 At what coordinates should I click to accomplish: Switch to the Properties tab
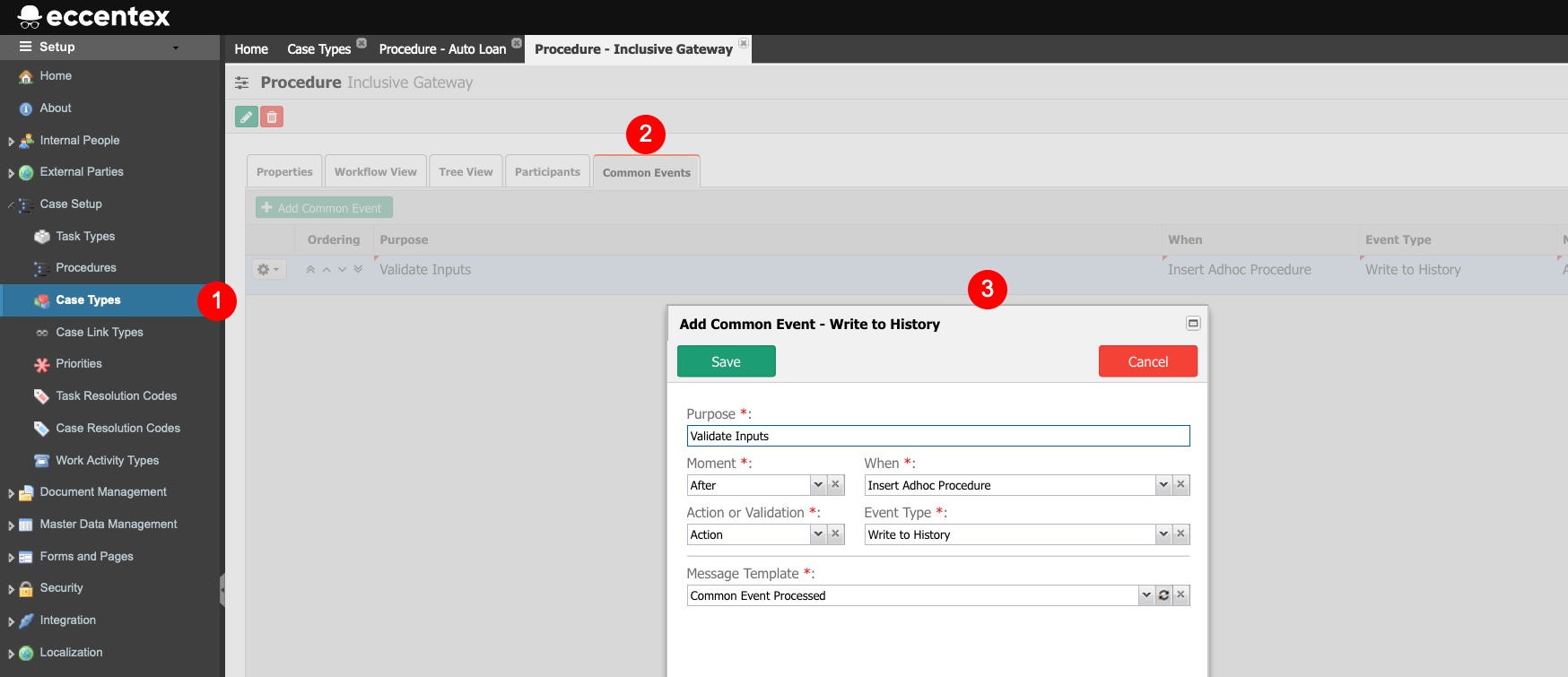coord(284,171)
